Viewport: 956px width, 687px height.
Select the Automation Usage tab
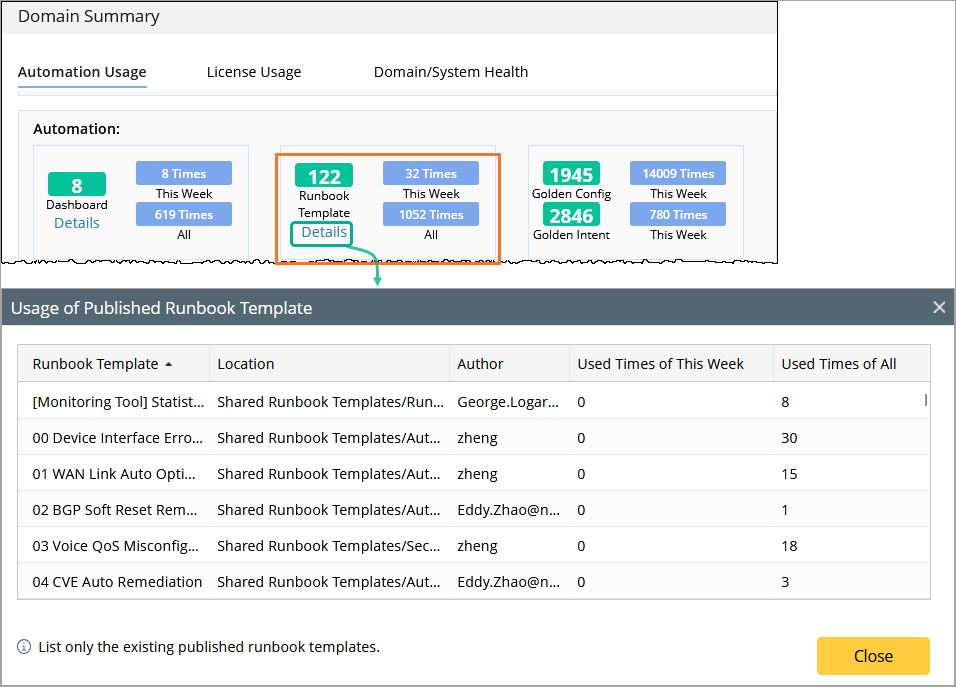82,72
